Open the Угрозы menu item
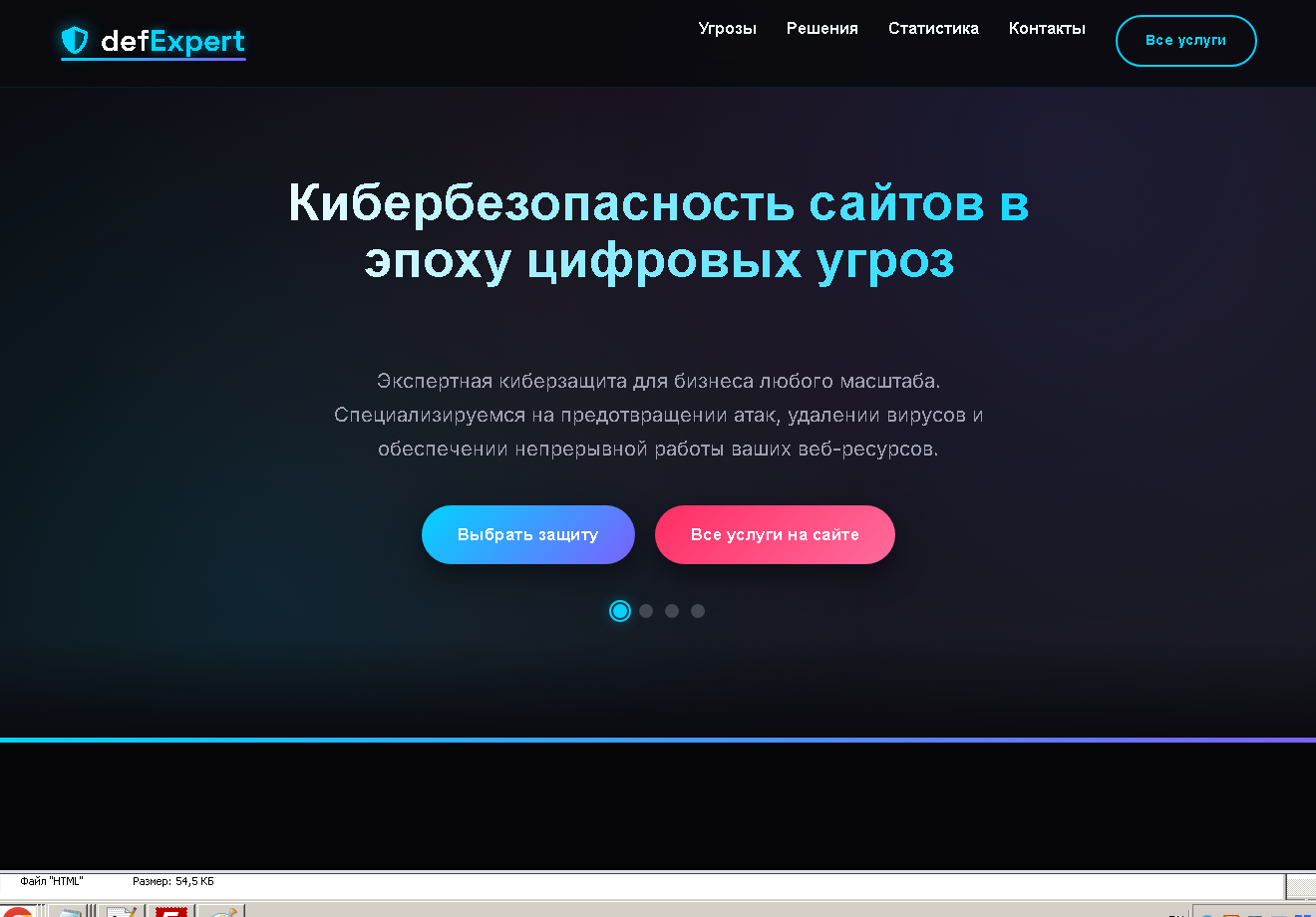The image size is (1316, 917). click(727, 28)
